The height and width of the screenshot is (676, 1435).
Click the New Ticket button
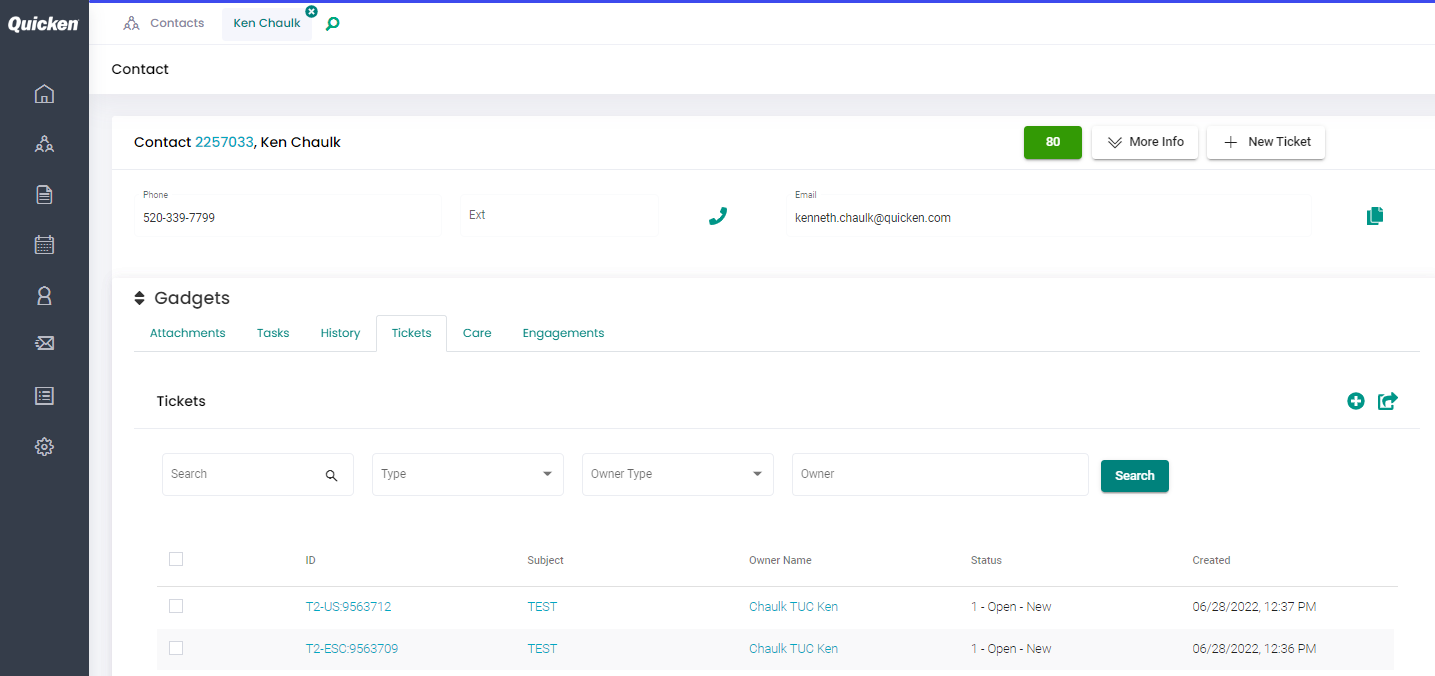[1265, 142]
